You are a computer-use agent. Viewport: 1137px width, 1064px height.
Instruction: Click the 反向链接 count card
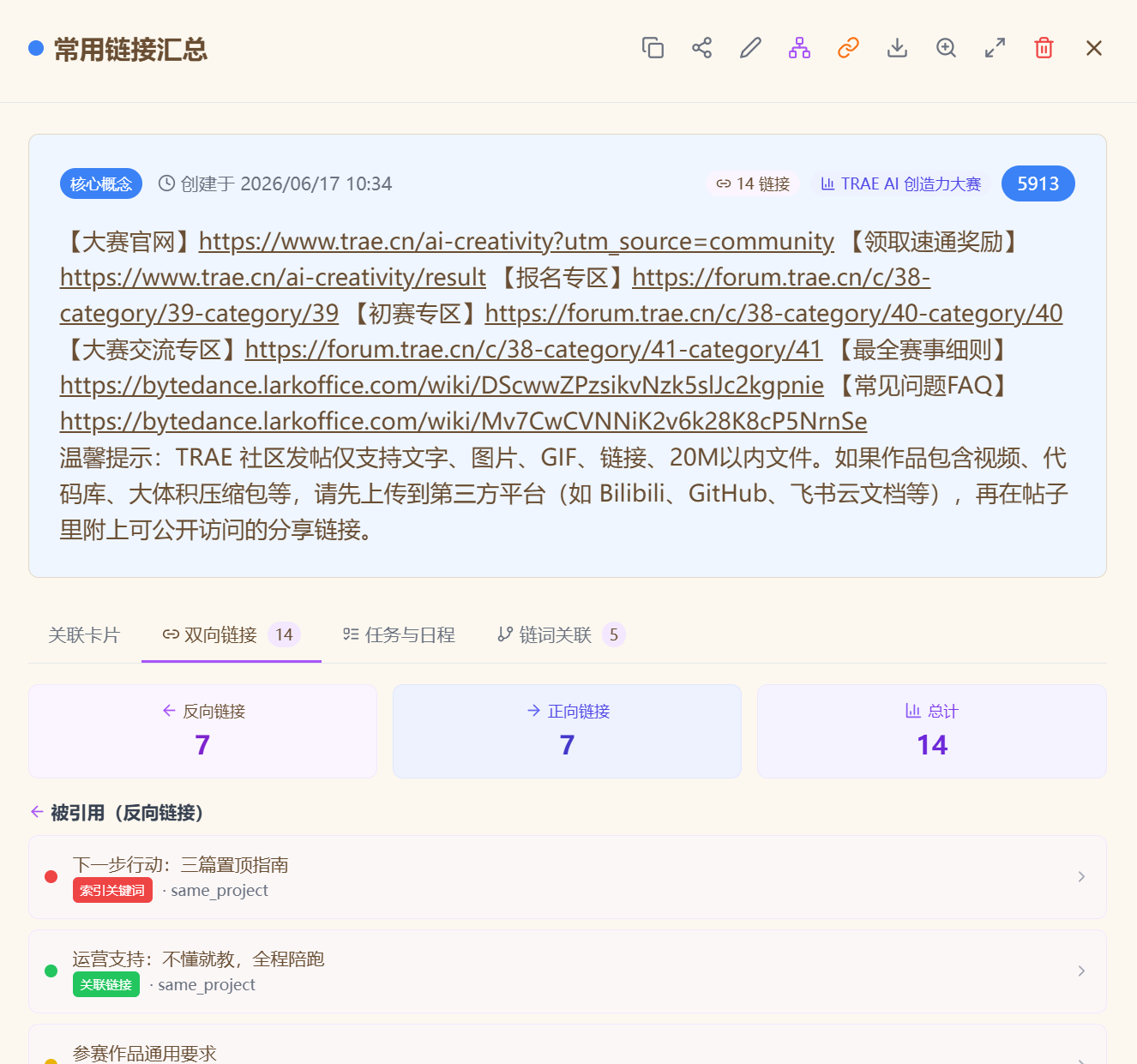203,731
